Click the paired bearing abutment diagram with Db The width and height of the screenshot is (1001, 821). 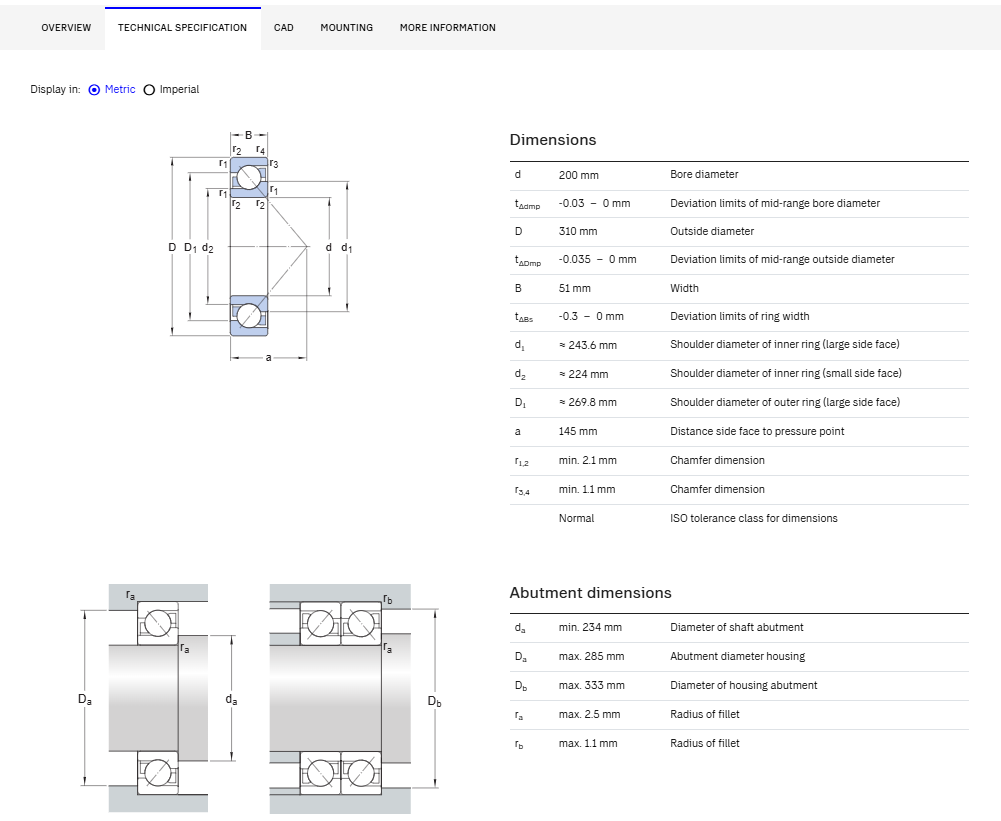pyautogui.click(x=354, y=698)
